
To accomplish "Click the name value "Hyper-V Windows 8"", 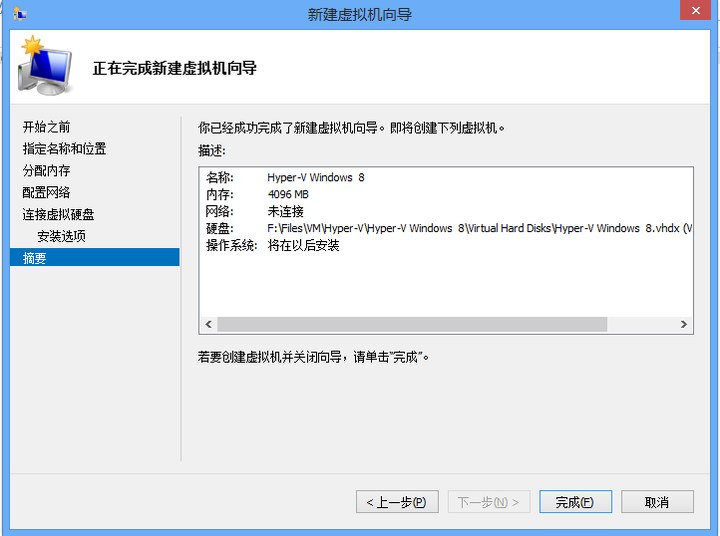I will [316, 177].
